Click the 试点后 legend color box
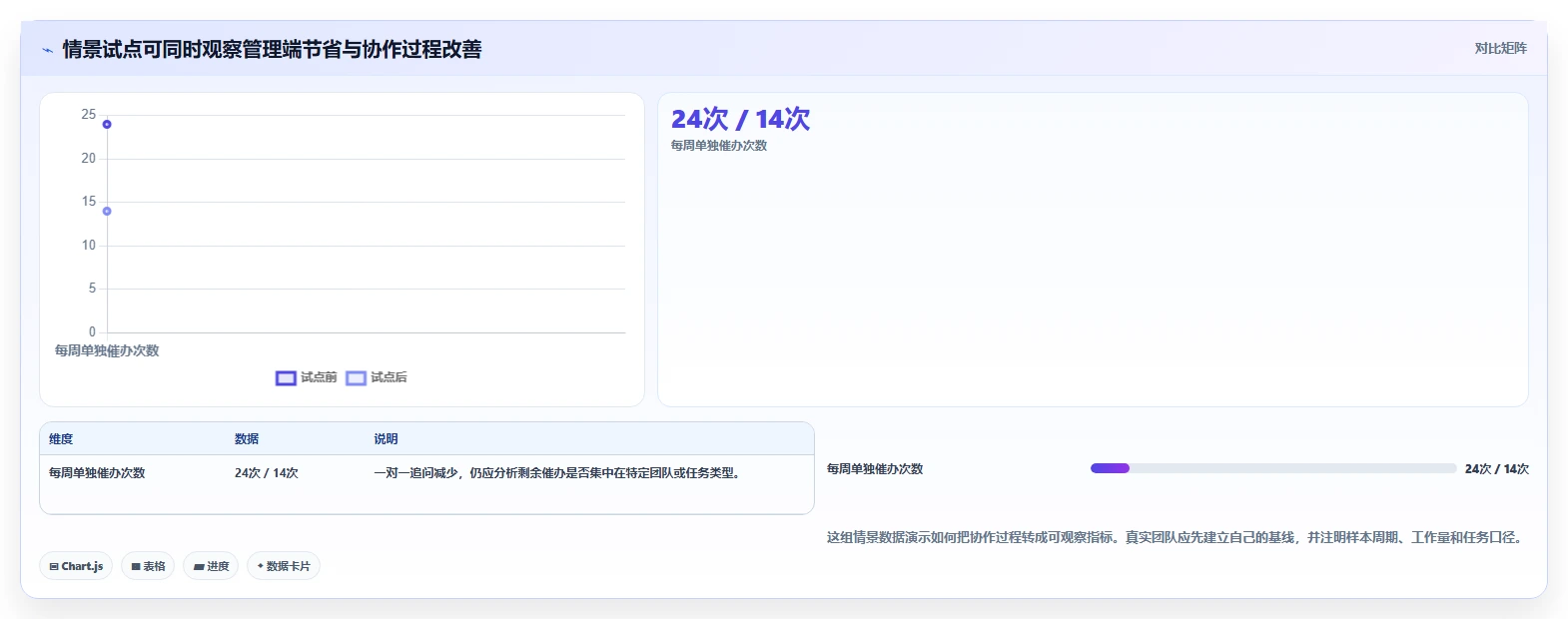Screen dimensions: 1568x619 [x=356, y=377]
